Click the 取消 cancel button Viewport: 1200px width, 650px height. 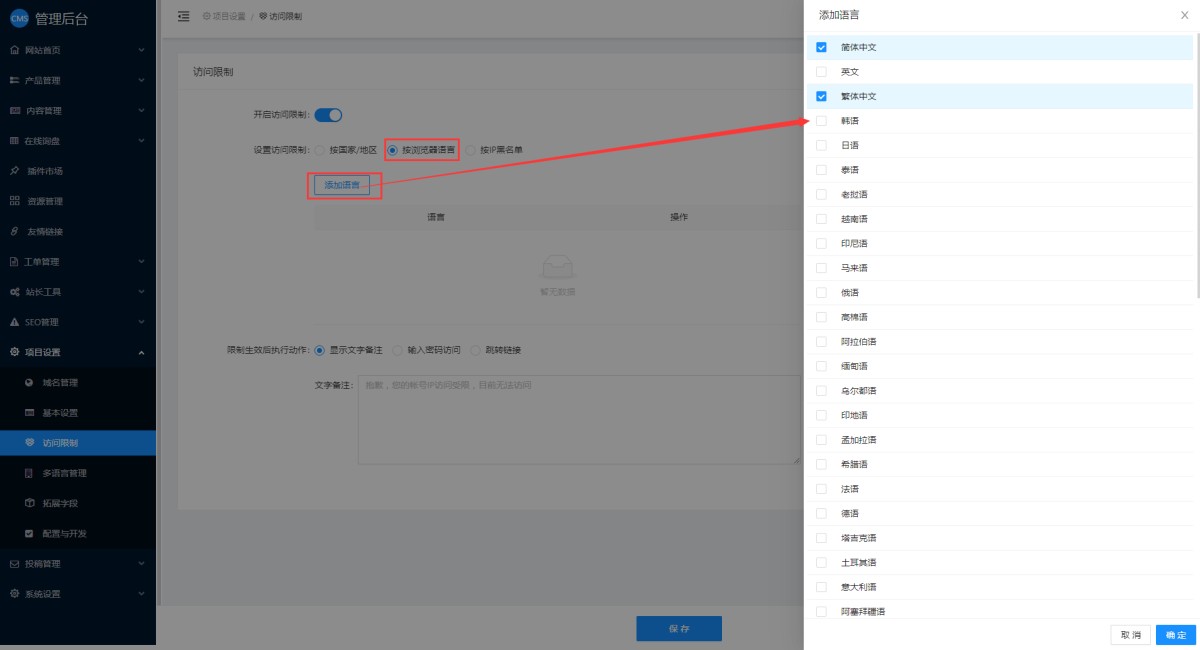[1130, 635]
